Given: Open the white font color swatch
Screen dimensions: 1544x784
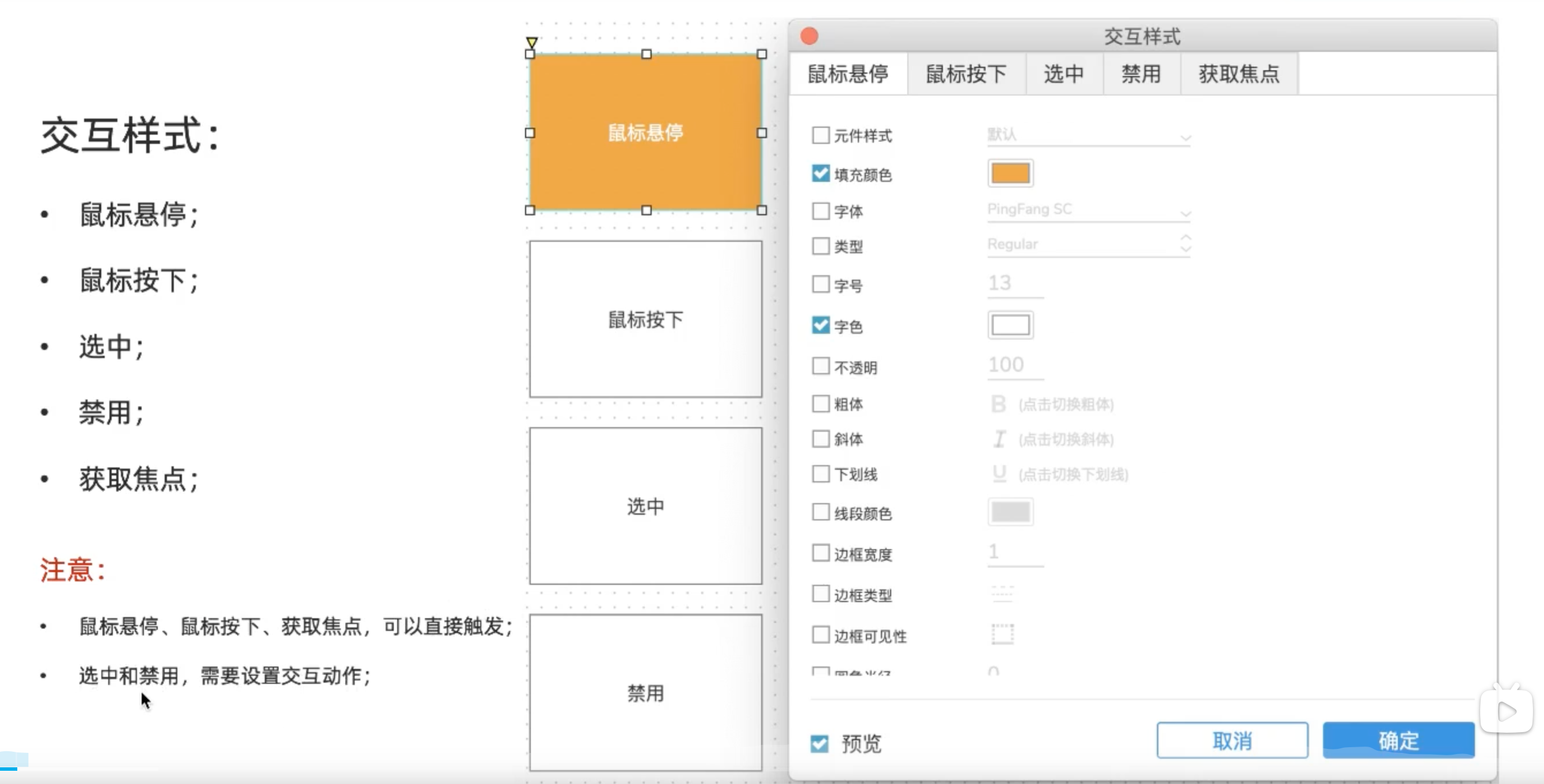Looking at the screenshot, I should [1010, 325].
